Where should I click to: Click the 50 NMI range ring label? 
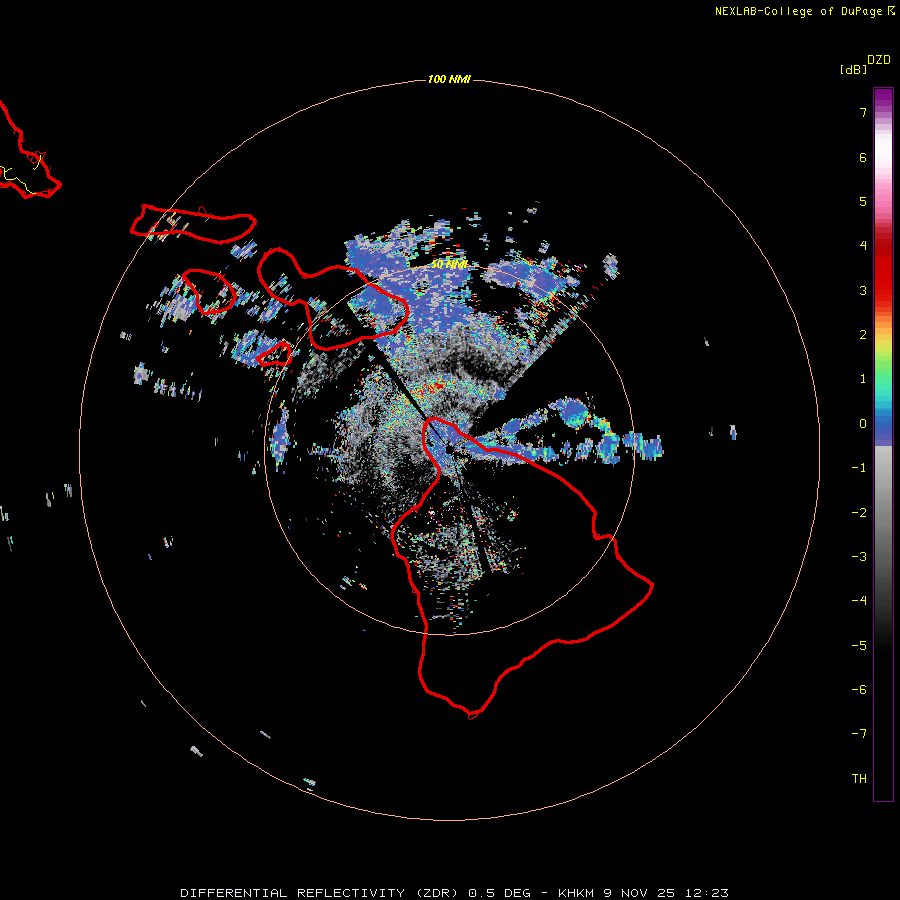tap(449, 265)
